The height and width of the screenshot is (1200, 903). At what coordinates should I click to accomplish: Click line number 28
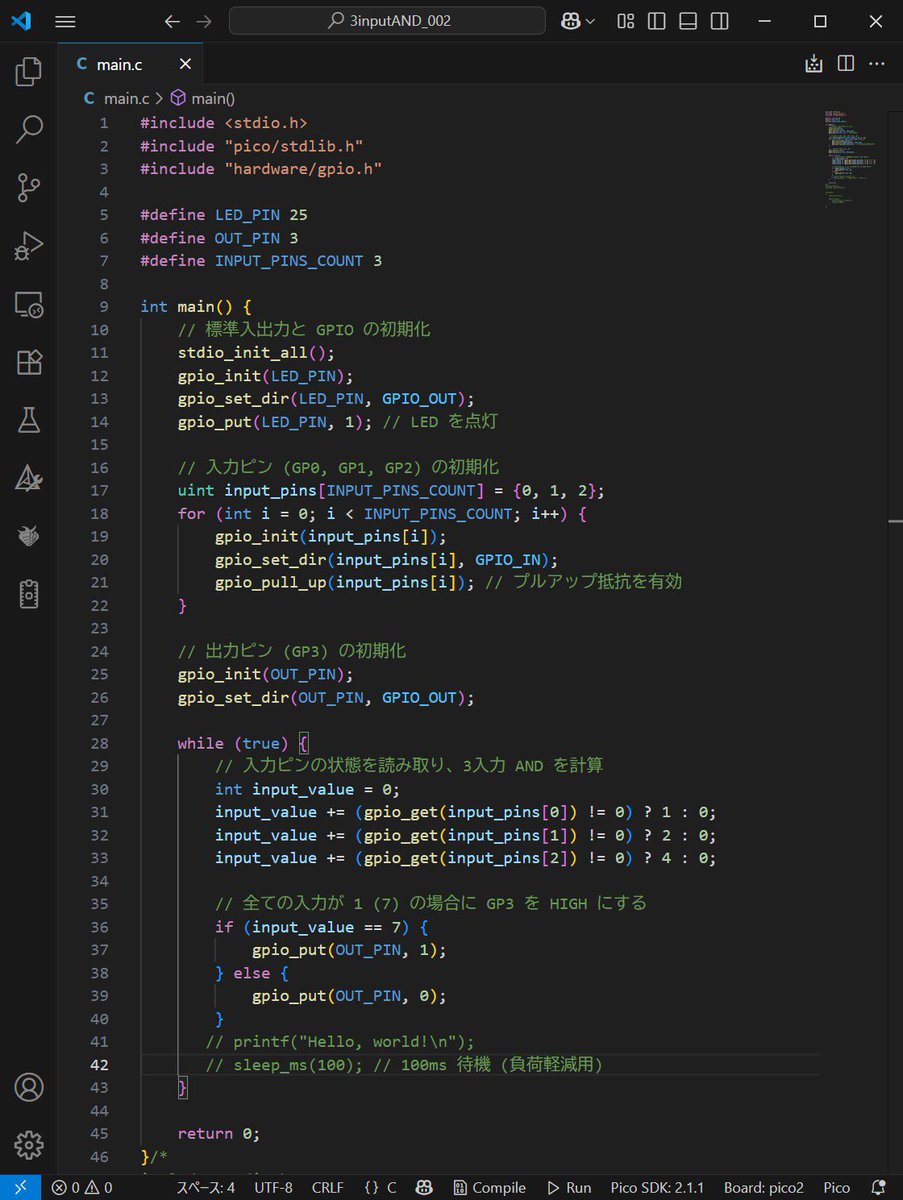pyautogui.click(x=99, y=743)
